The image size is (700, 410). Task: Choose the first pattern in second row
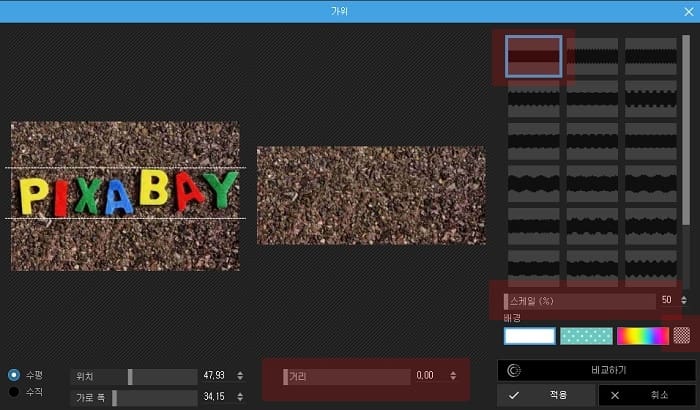[x=533, y=99]
